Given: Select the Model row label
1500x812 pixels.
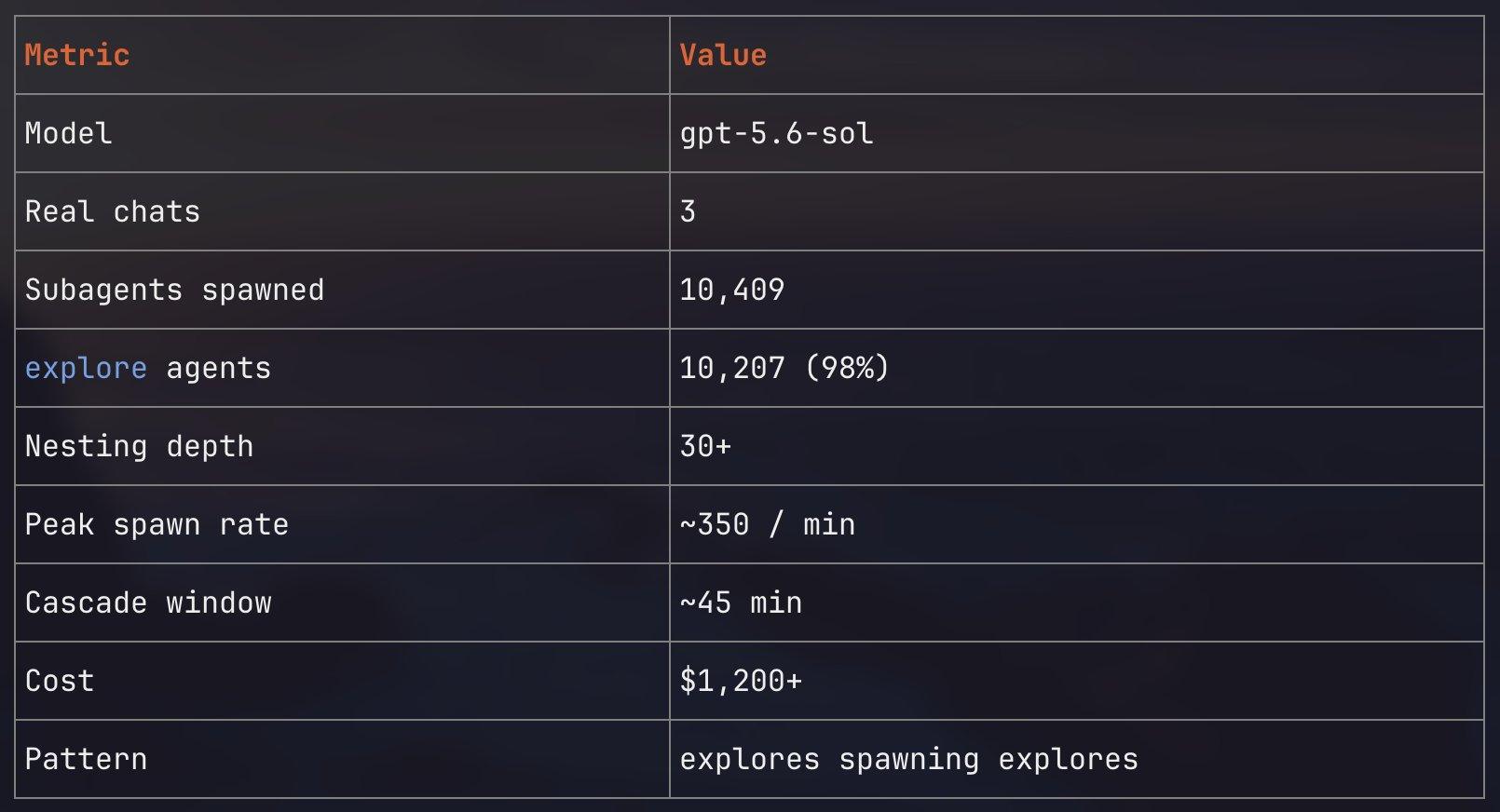Looking at the screenshot, I should tap(69, 133).
